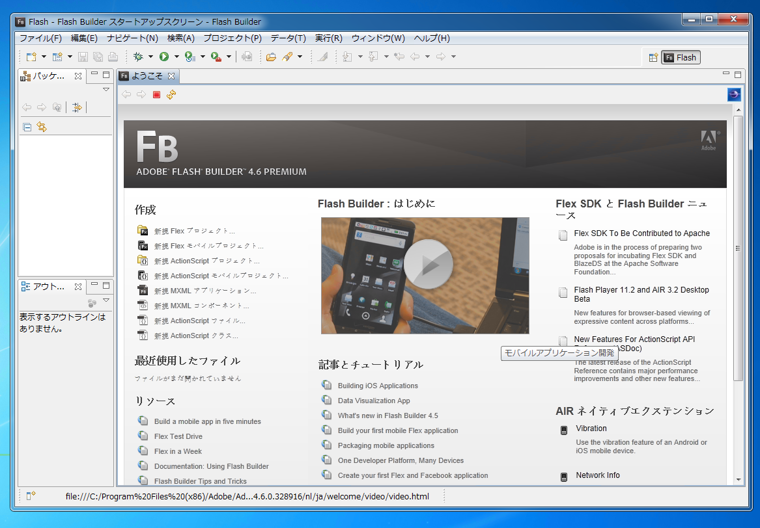Toggle the yellow Link with Editor arrows in package explorer

[42, 127]
